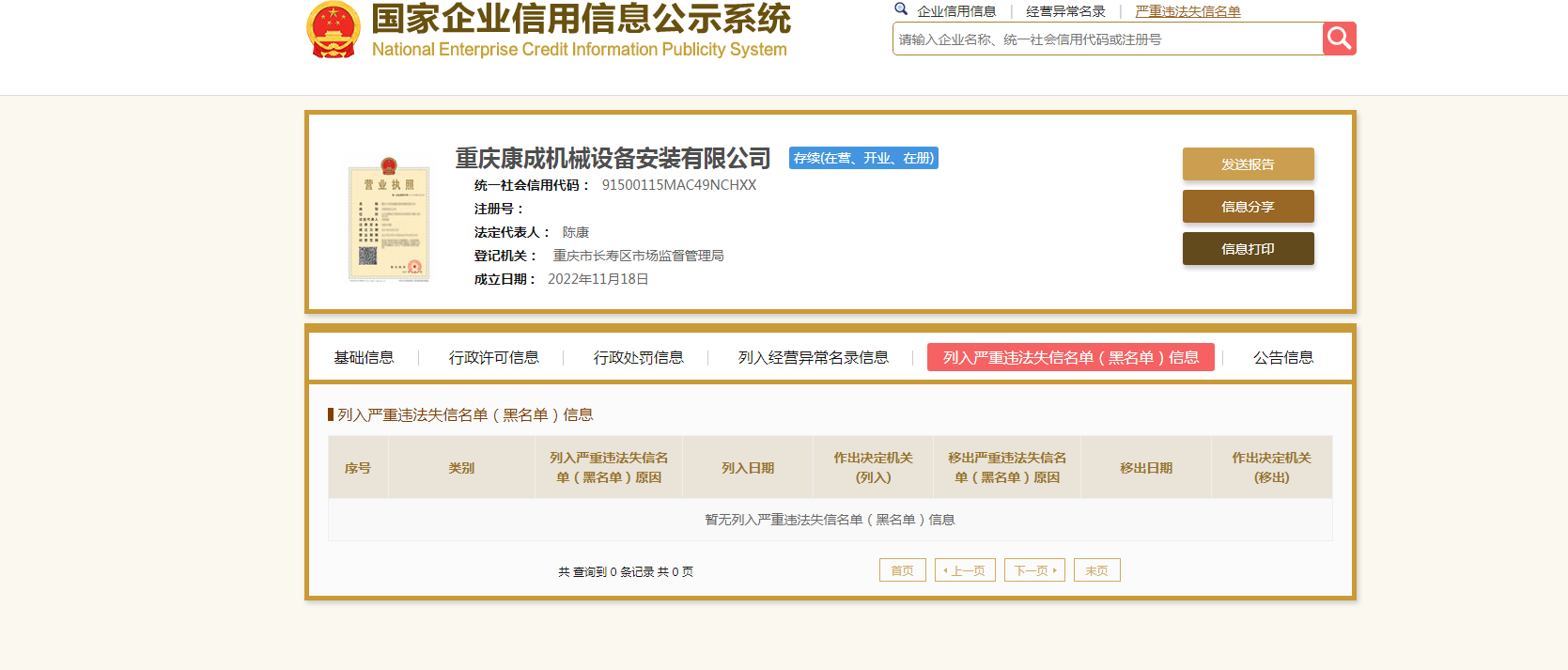1568x670 pixels.
Task: Go to 首页 pagination button
Action: click(x=902, y=570)
